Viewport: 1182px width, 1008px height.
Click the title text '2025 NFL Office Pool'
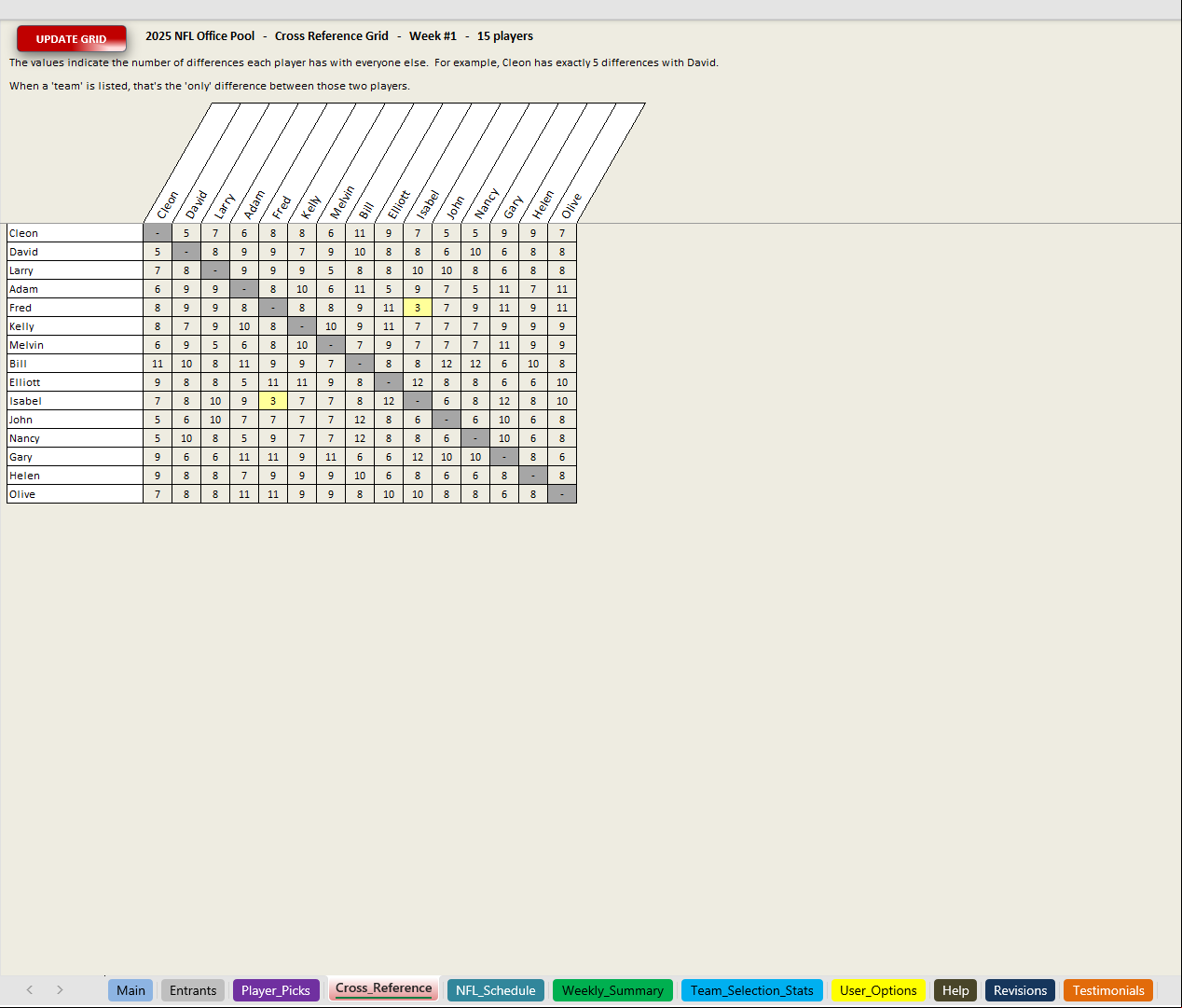[x=199, y=35]
